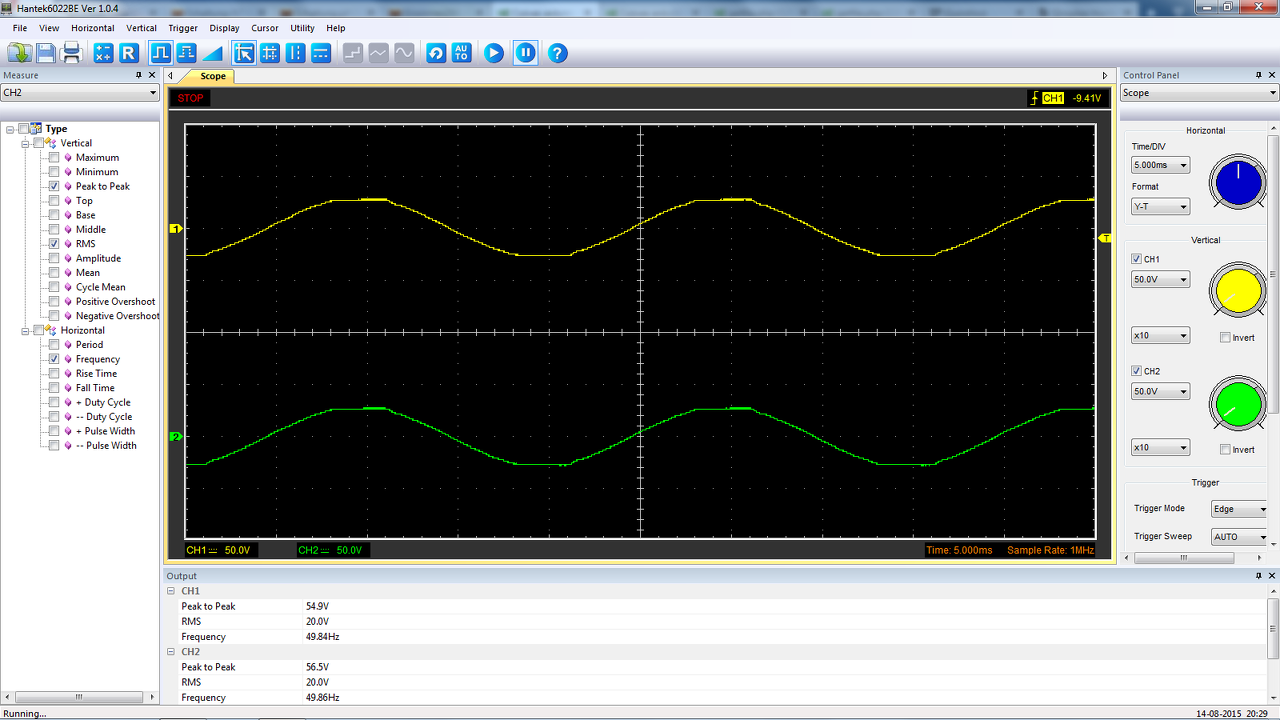Uncheck the Peak to Peak measurement
This screenshot has width=1280, height=720.
(x=54, y=187)
